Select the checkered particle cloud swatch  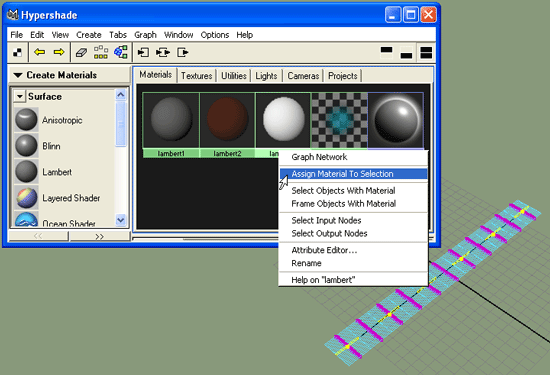click(340, 120)
